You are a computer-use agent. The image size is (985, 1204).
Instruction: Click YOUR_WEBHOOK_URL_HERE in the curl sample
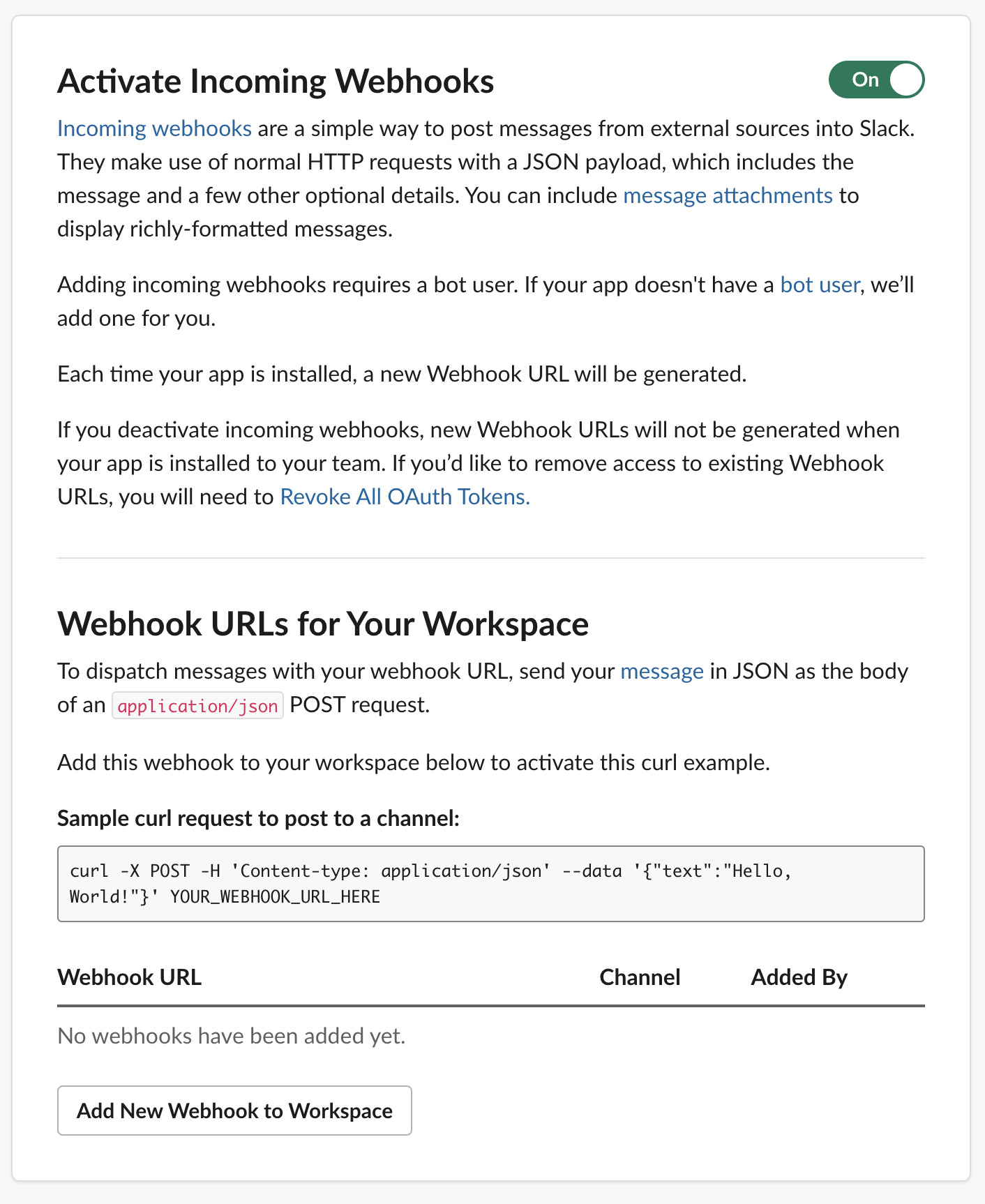coord(276,897)
